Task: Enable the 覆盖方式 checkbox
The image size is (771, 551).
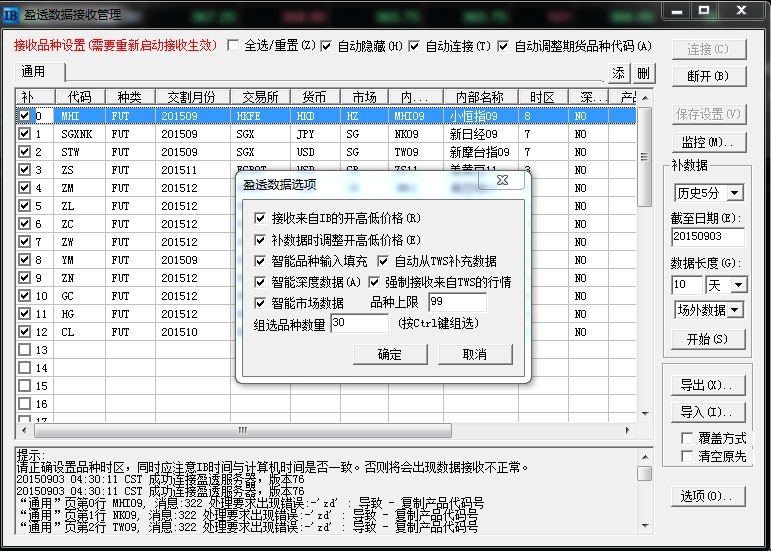Action: 686,438
